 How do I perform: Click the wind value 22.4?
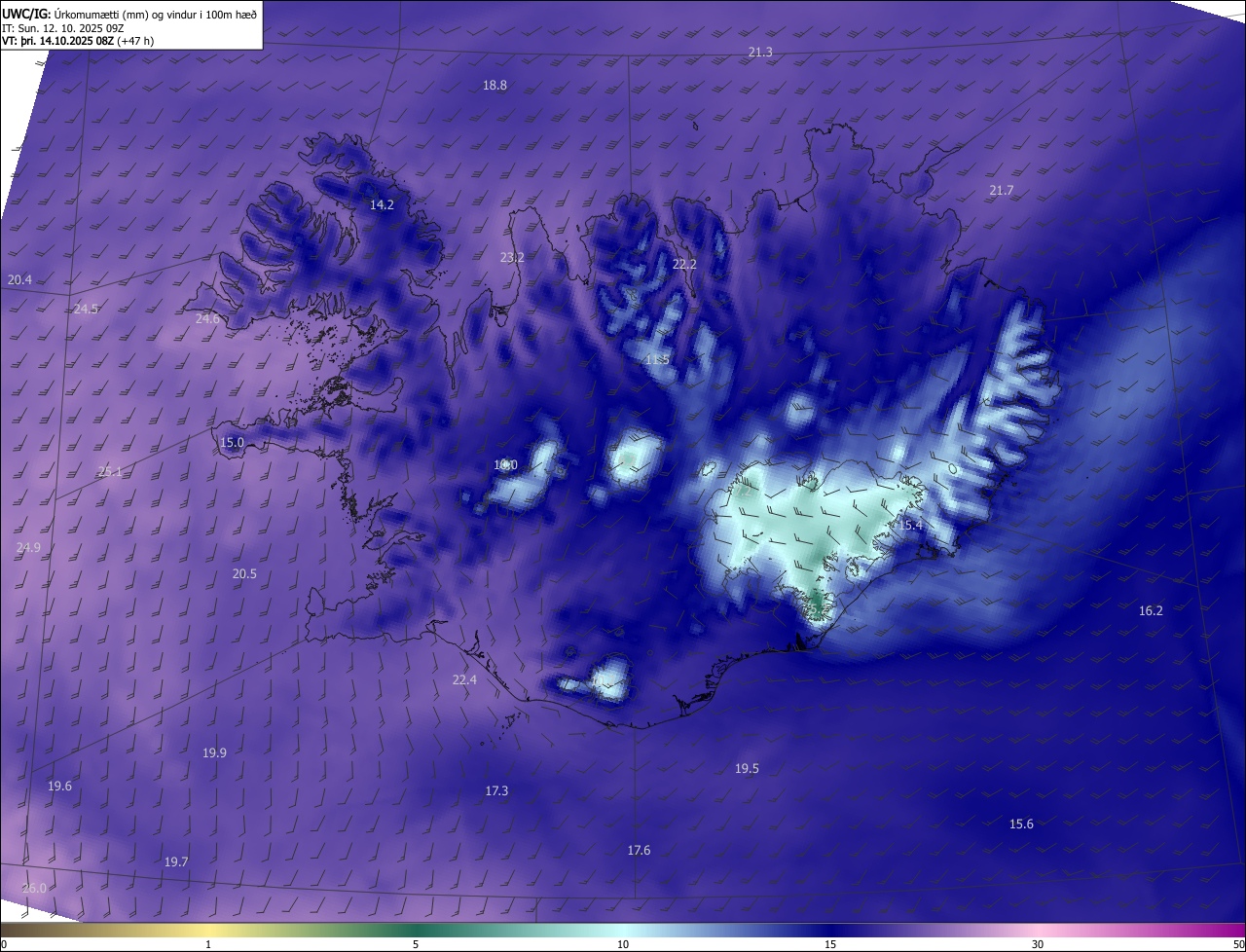[x=464, y=679]
